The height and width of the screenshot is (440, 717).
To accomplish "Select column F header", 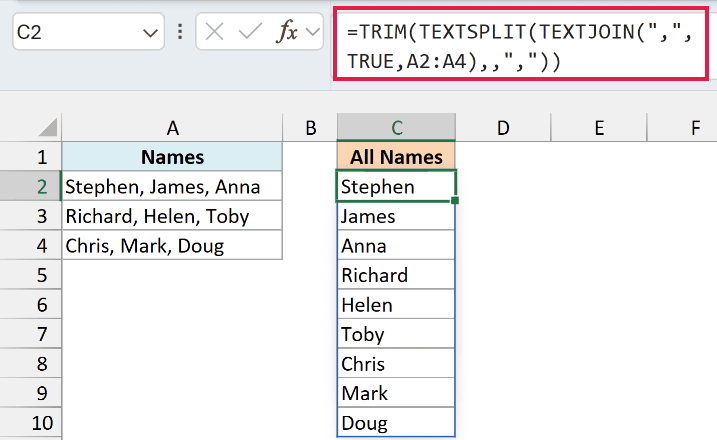I will point(683,128).
